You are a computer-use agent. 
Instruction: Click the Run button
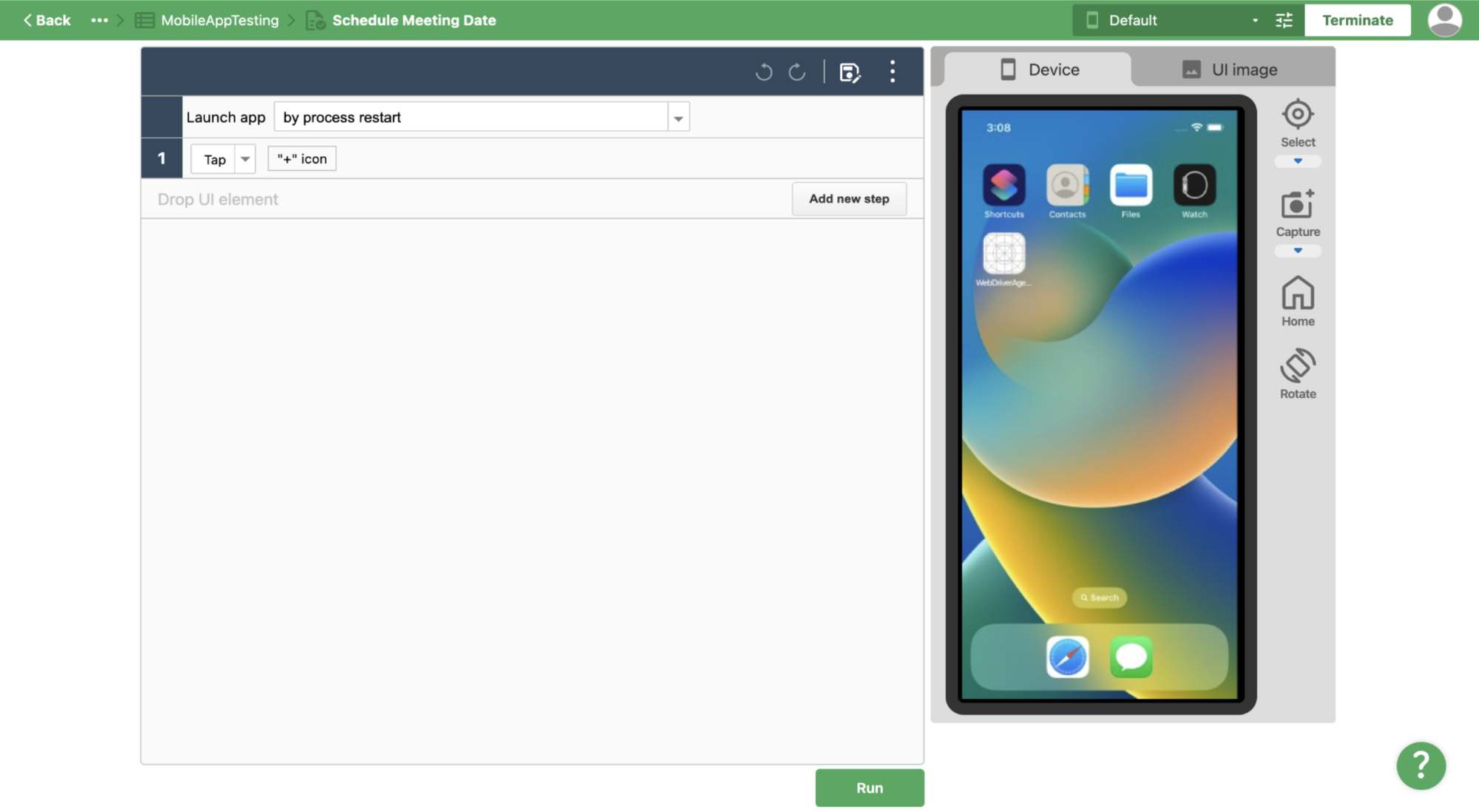point(870,788)
